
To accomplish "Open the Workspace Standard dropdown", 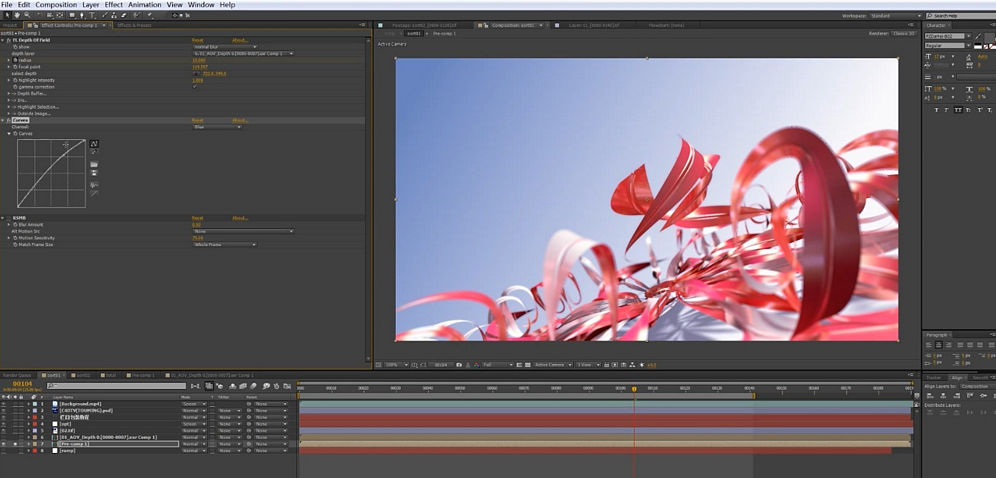I will pyautogui.click(x=896, y=16).
